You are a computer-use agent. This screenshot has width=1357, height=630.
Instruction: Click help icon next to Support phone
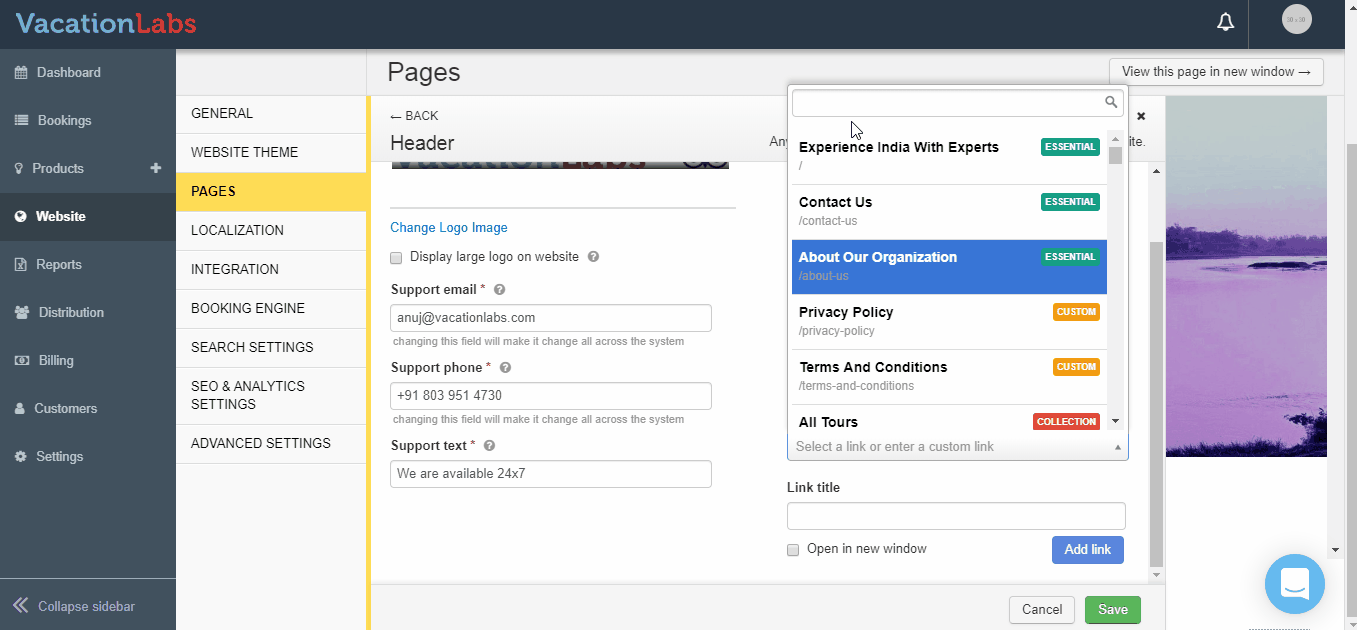click(505, 368)
